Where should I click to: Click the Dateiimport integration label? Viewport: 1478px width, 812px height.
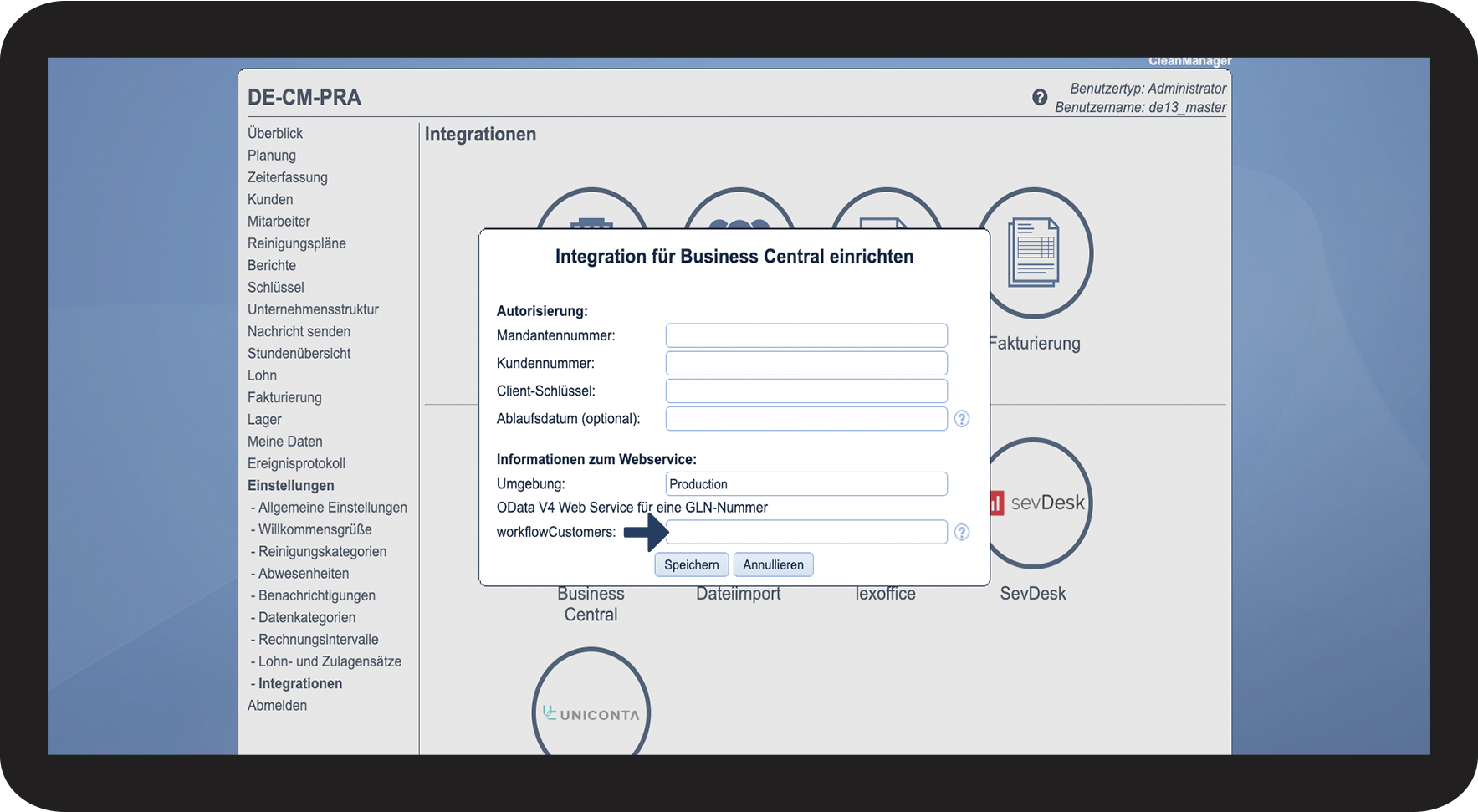point(739,594)
